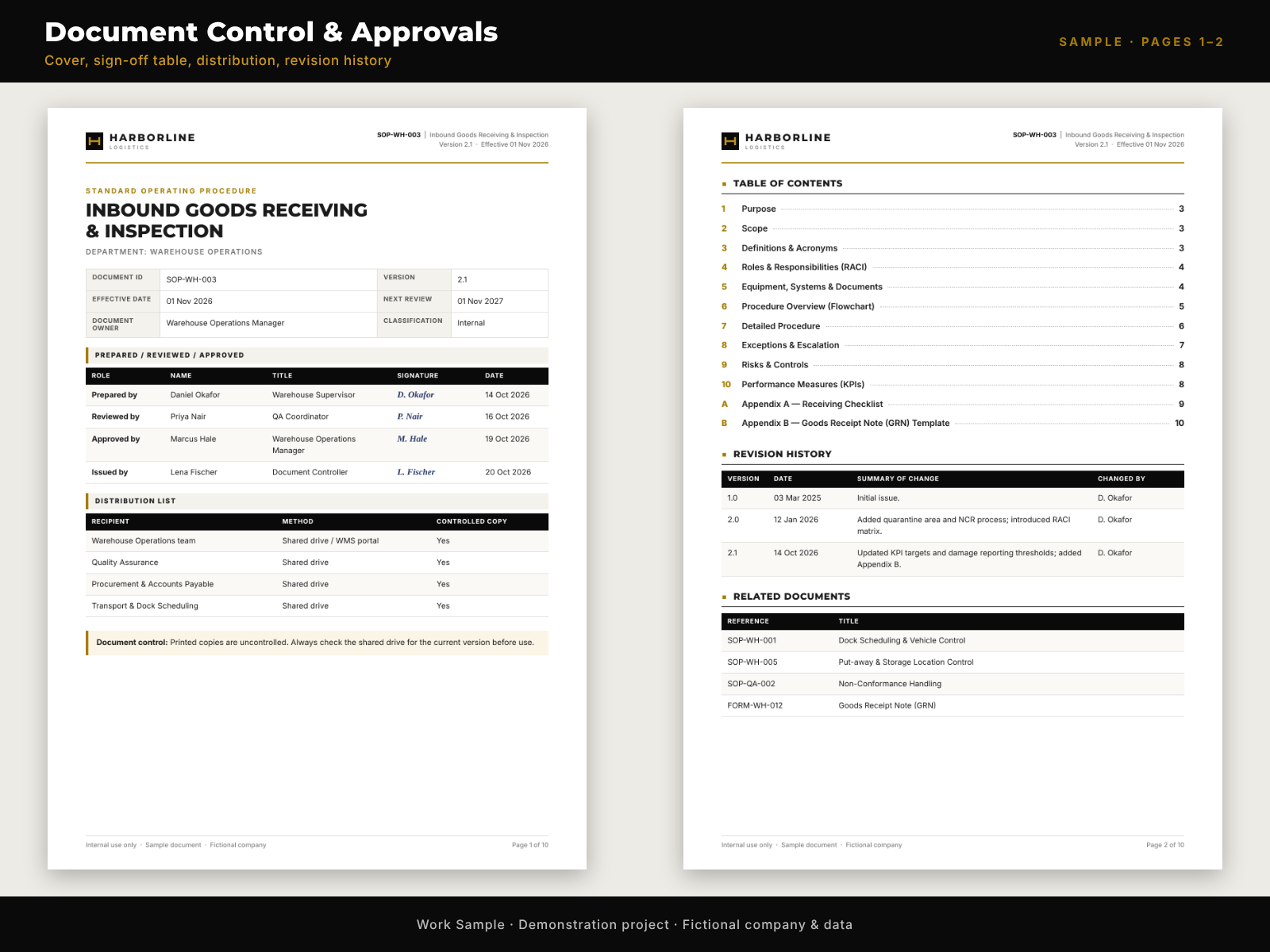The height and width of the screenshot is (952, 1270).
Task: Click the SOP-WH-003 document ID value cell
Action: pyautogui.click(x=268, y=279)
